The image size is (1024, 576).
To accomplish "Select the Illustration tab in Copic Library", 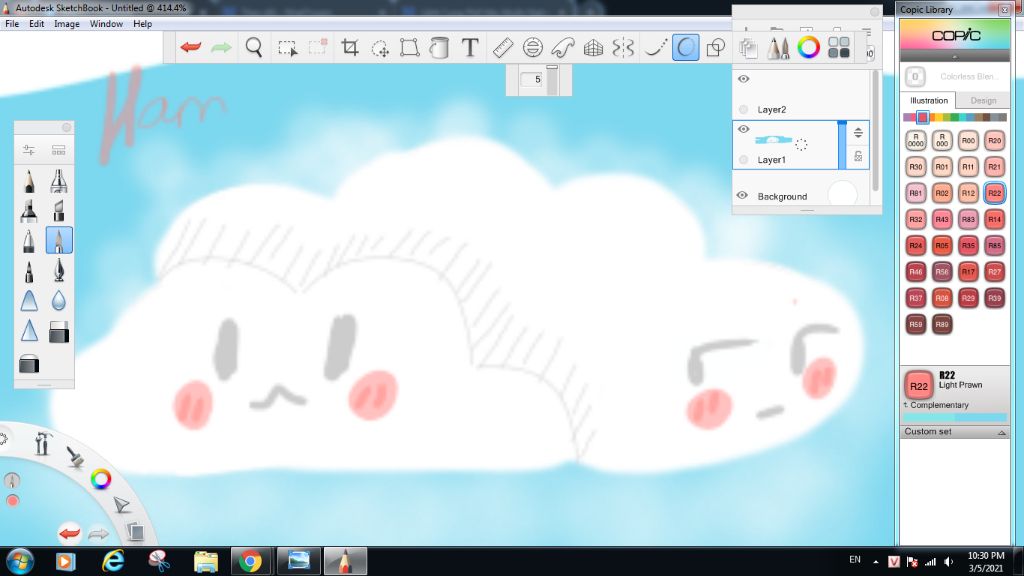I will (929, 101).
